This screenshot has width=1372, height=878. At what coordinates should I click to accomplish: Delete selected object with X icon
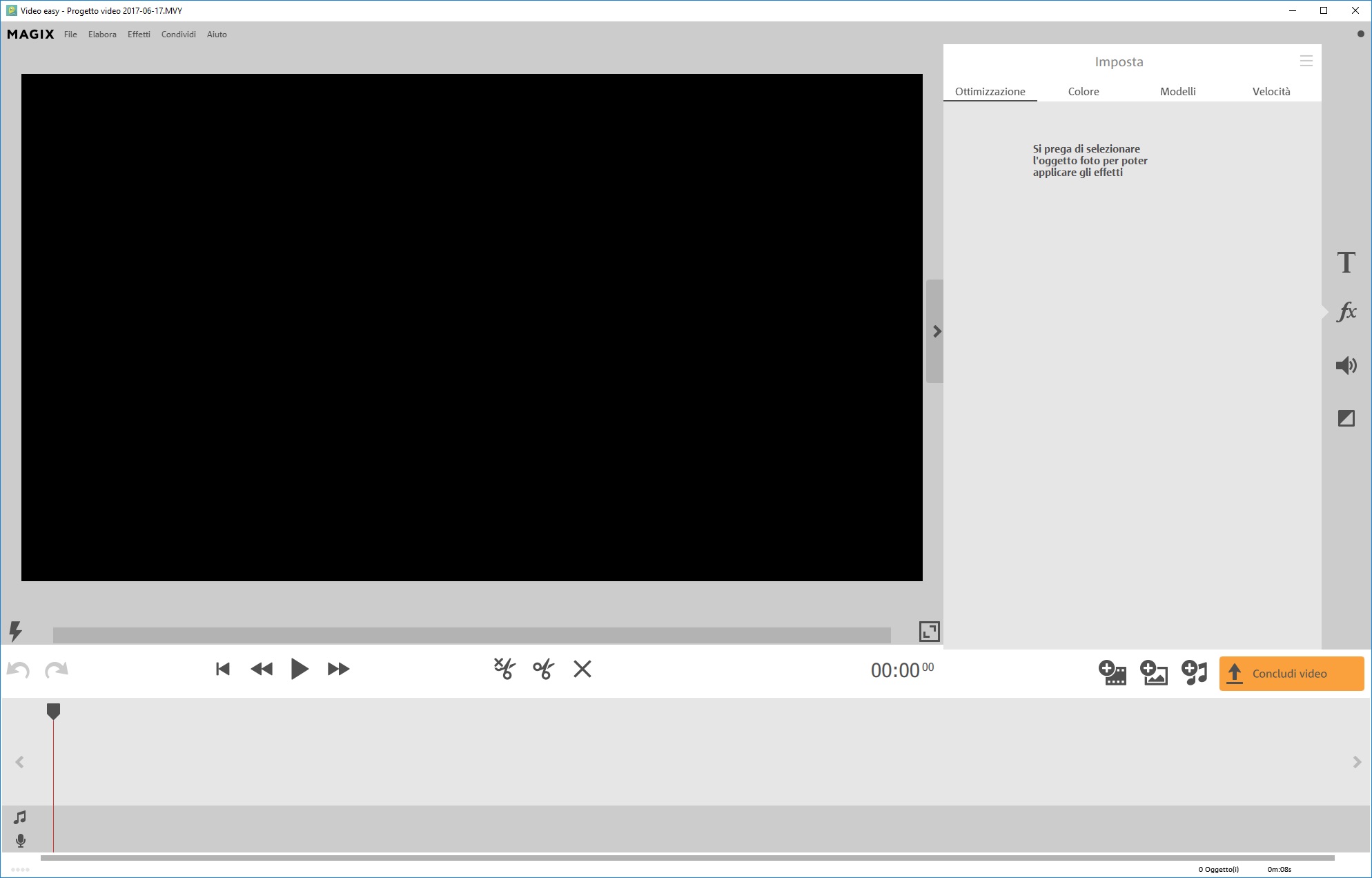click(582, 669)
